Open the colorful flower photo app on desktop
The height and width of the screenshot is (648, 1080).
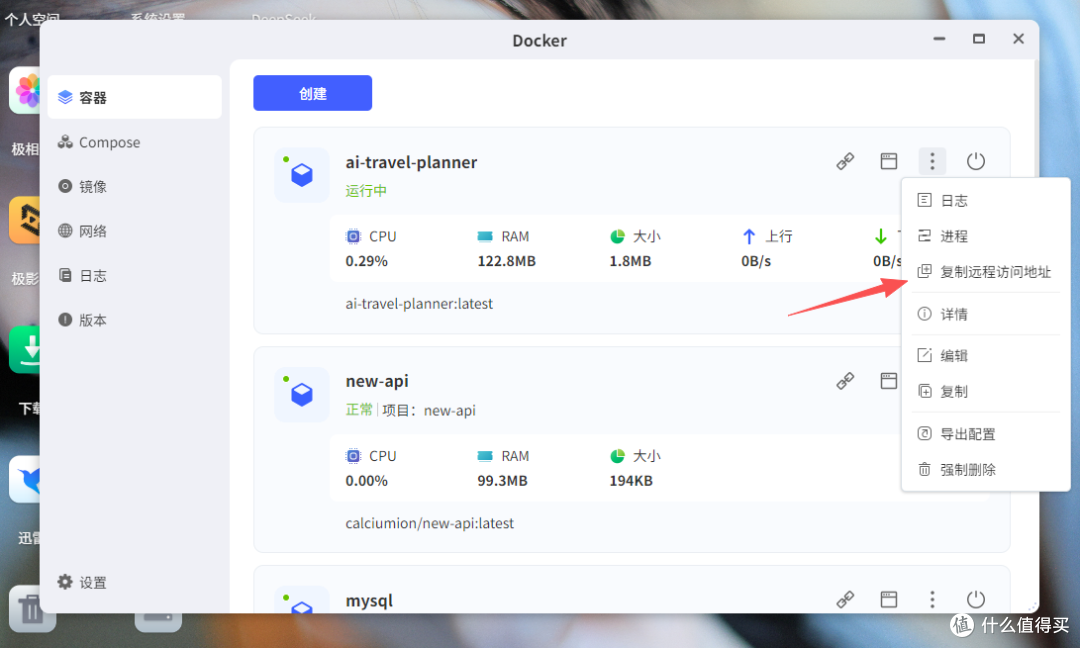pos(26,90)
